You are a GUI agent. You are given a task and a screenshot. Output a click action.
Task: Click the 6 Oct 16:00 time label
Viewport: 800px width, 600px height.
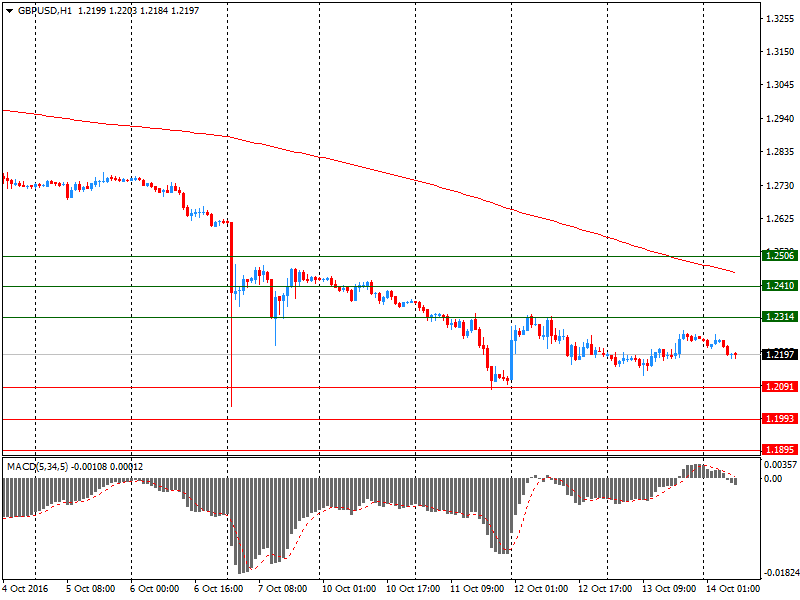(218, 589)
